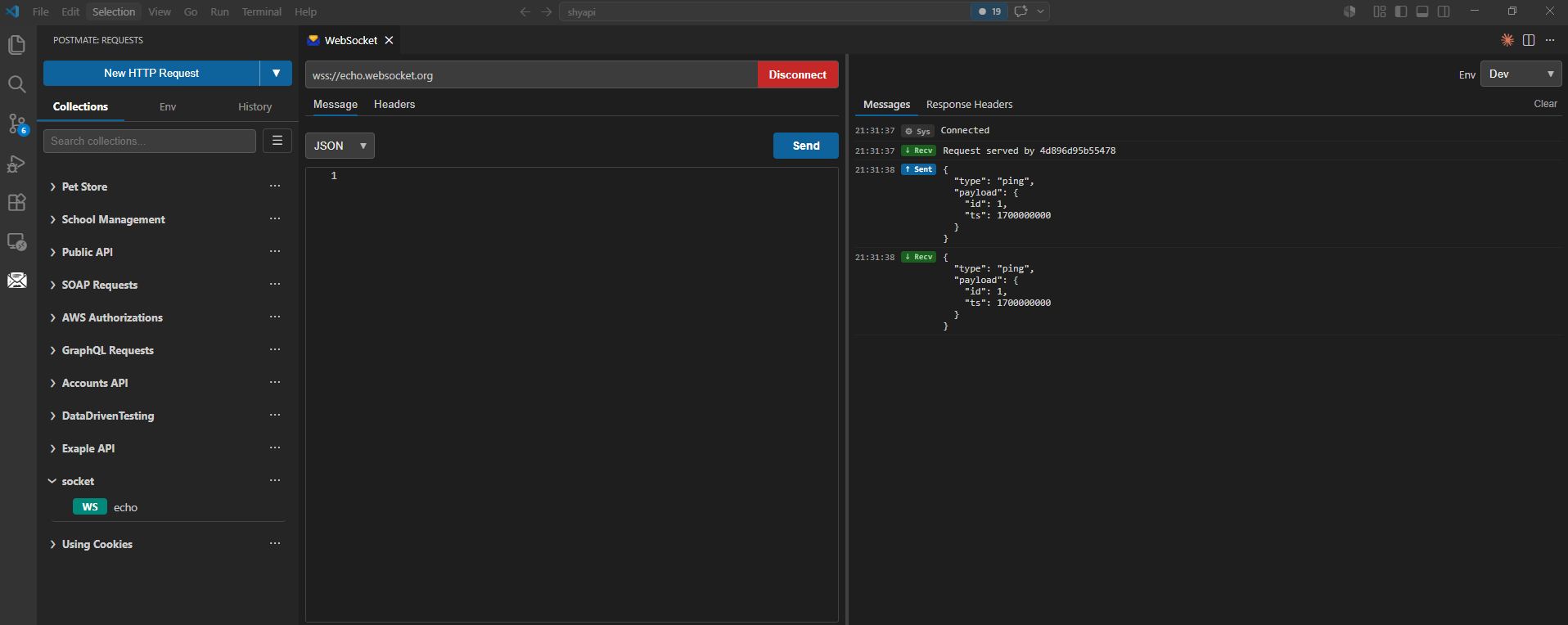Image resolution: width=1568 pixels, height=625 pixels.
Task: Open the chat icon in title bar
Action: coord(1021,11)
